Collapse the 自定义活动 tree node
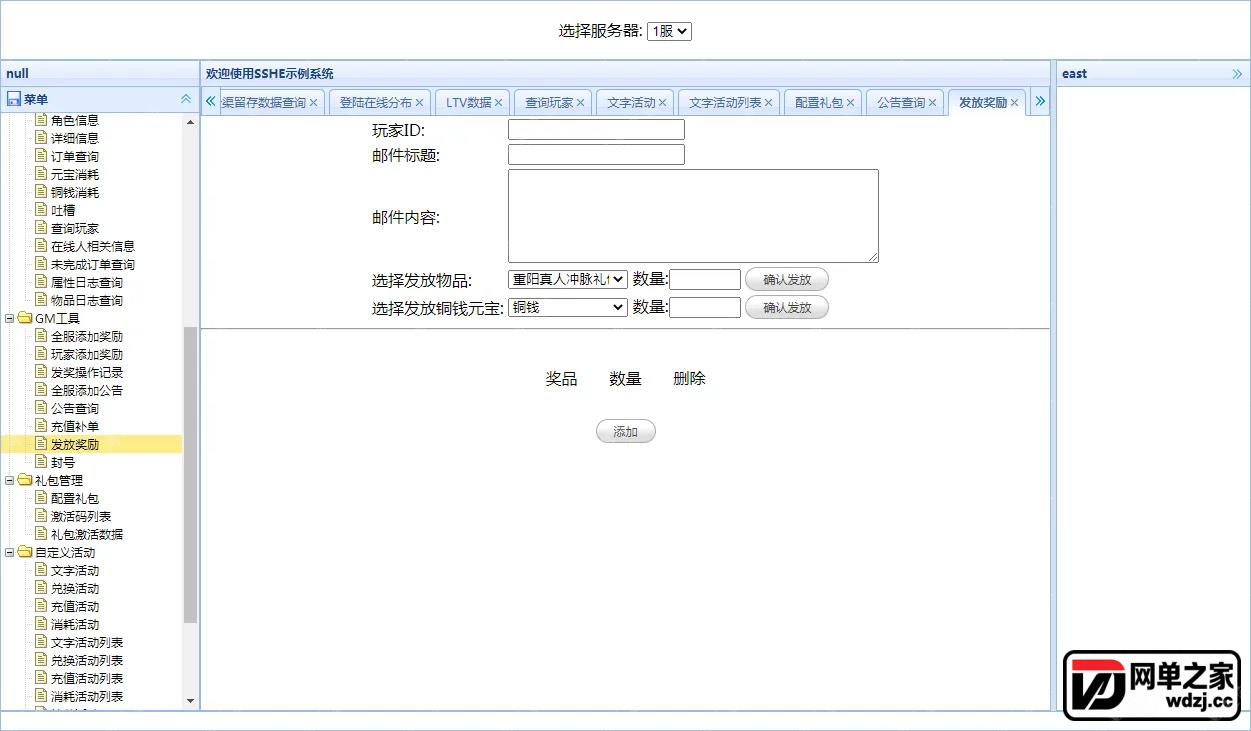Screen dimensions: 1251x731 point(10,552)
